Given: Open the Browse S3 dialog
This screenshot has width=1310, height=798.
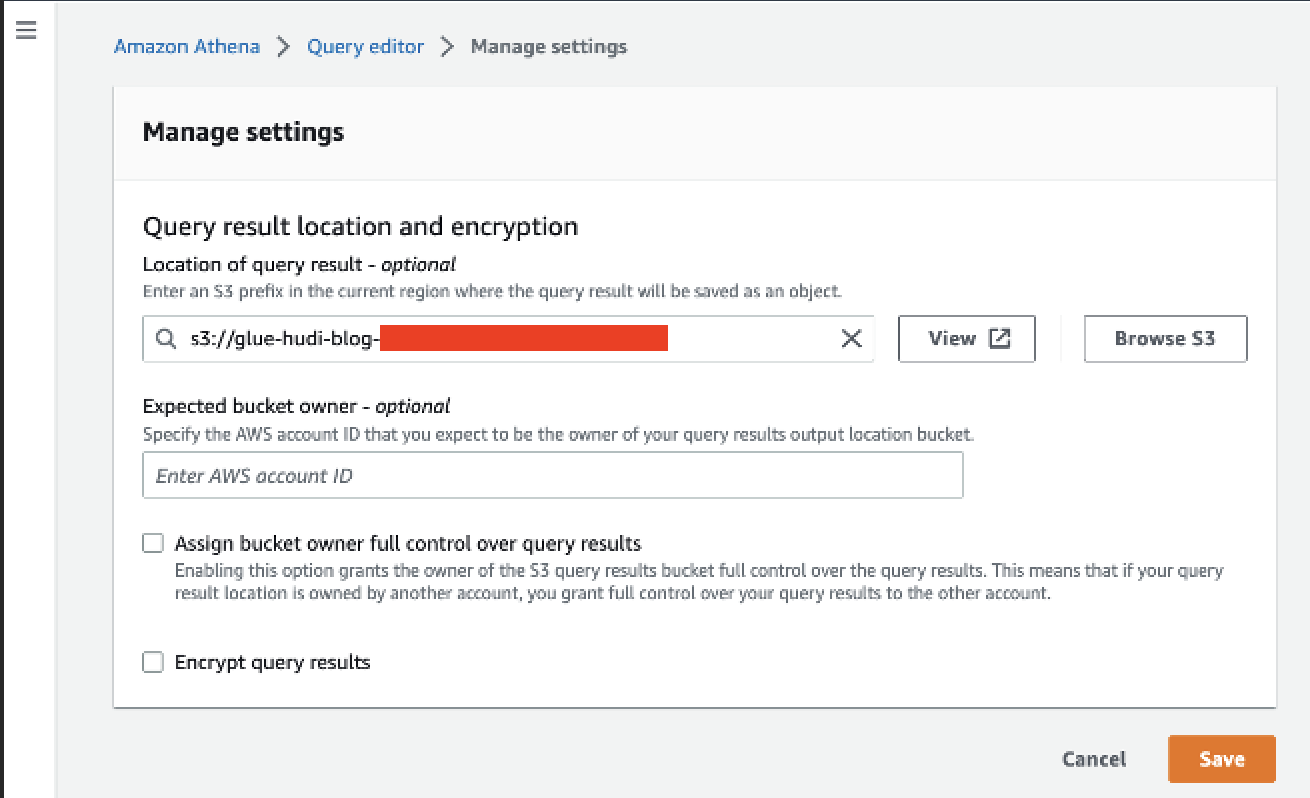Looking at the screenshot, I should coord(1165,339).
